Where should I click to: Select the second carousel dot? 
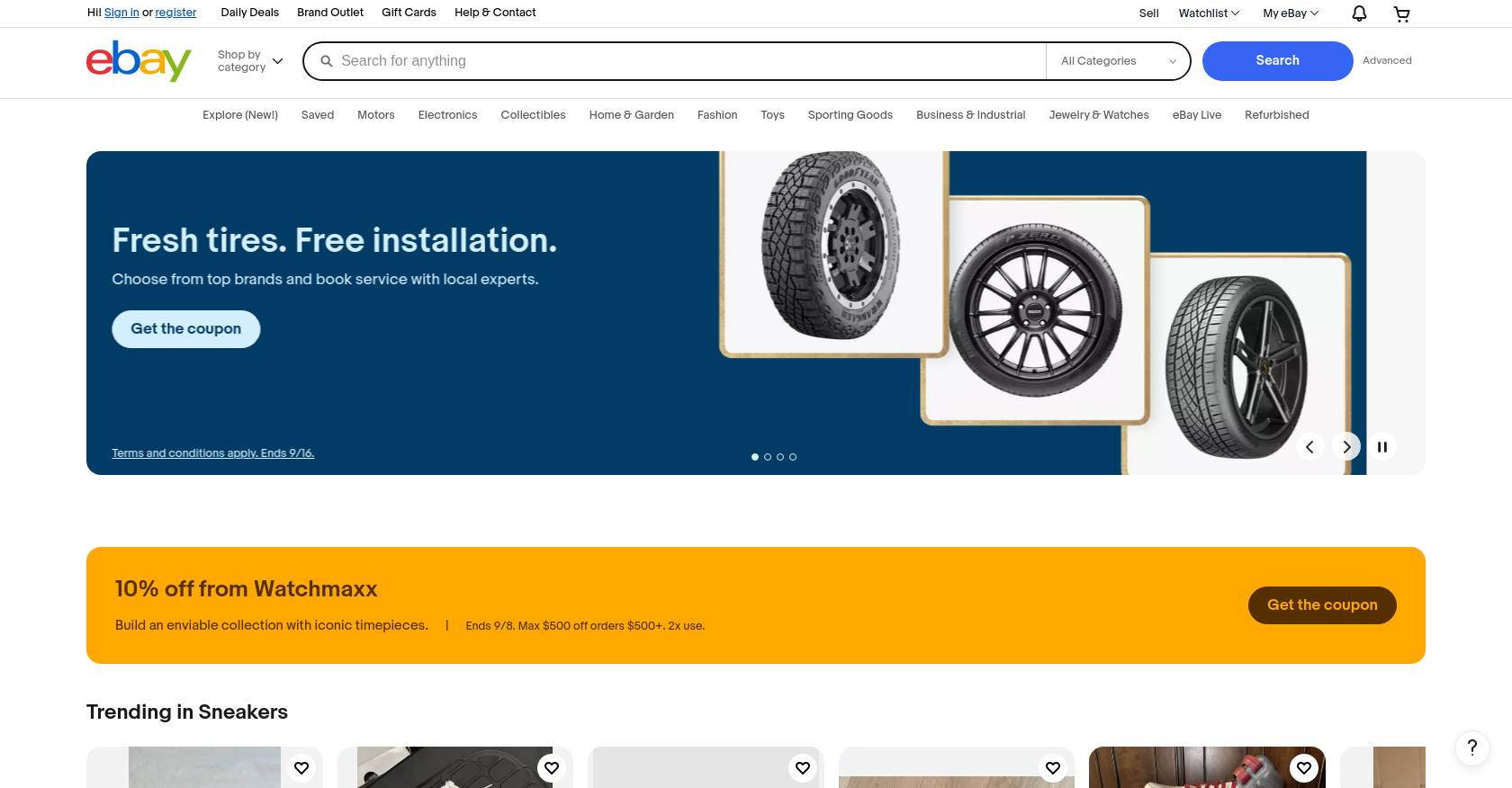[x=768, y=457]
